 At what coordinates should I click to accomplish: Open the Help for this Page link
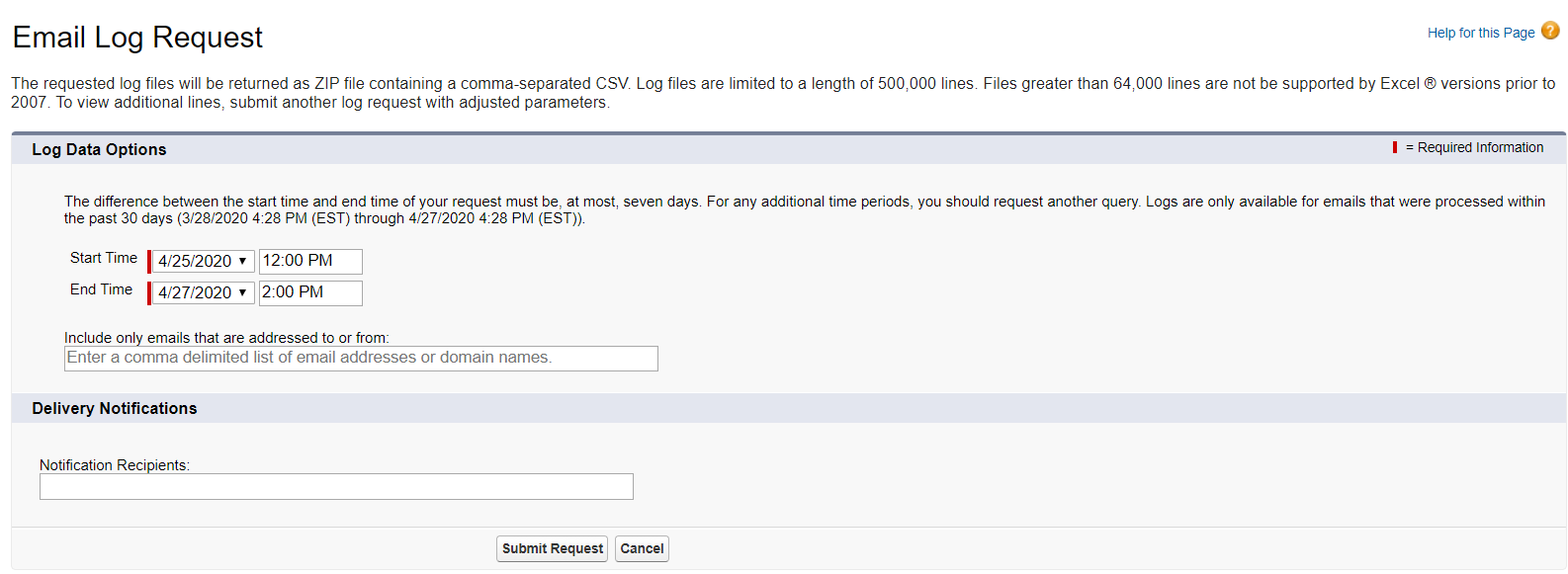[1480, 33]
